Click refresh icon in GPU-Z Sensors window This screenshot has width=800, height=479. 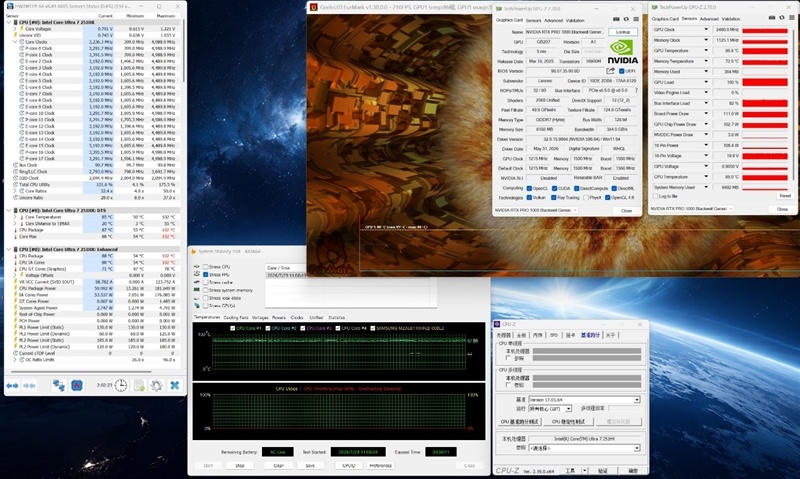tap(782, 18)
